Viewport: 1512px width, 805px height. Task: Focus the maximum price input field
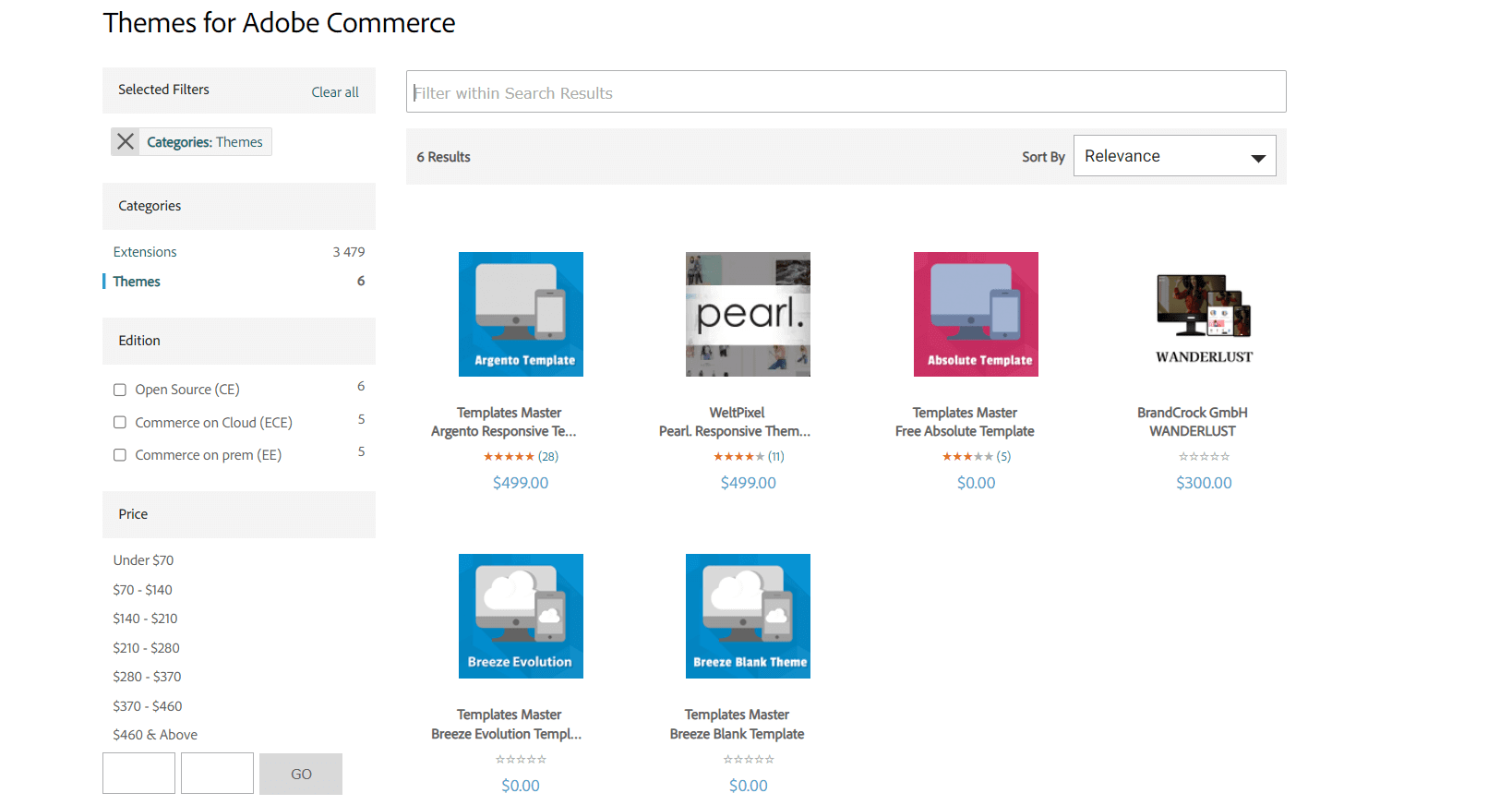pos(217,774)
